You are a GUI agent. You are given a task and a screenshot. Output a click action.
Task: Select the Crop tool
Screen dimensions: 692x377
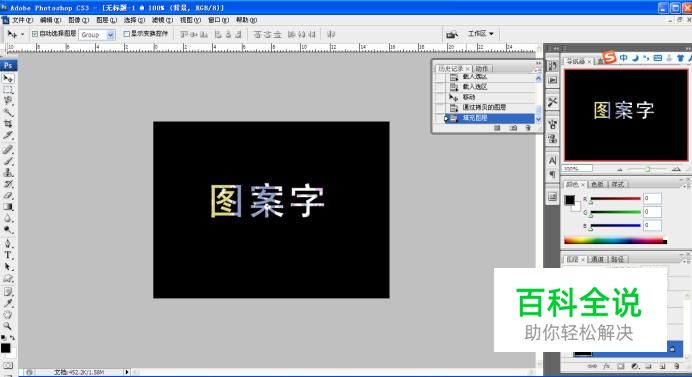point(8,124)
